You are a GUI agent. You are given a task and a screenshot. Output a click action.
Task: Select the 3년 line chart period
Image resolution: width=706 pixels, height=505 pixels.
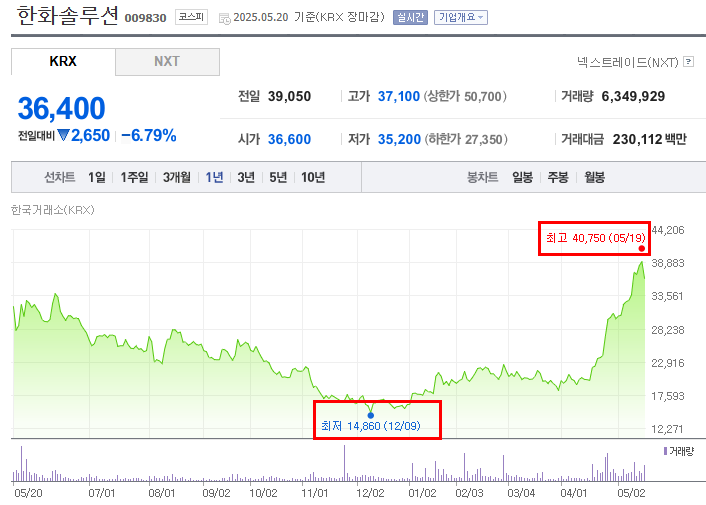[246, 177]
